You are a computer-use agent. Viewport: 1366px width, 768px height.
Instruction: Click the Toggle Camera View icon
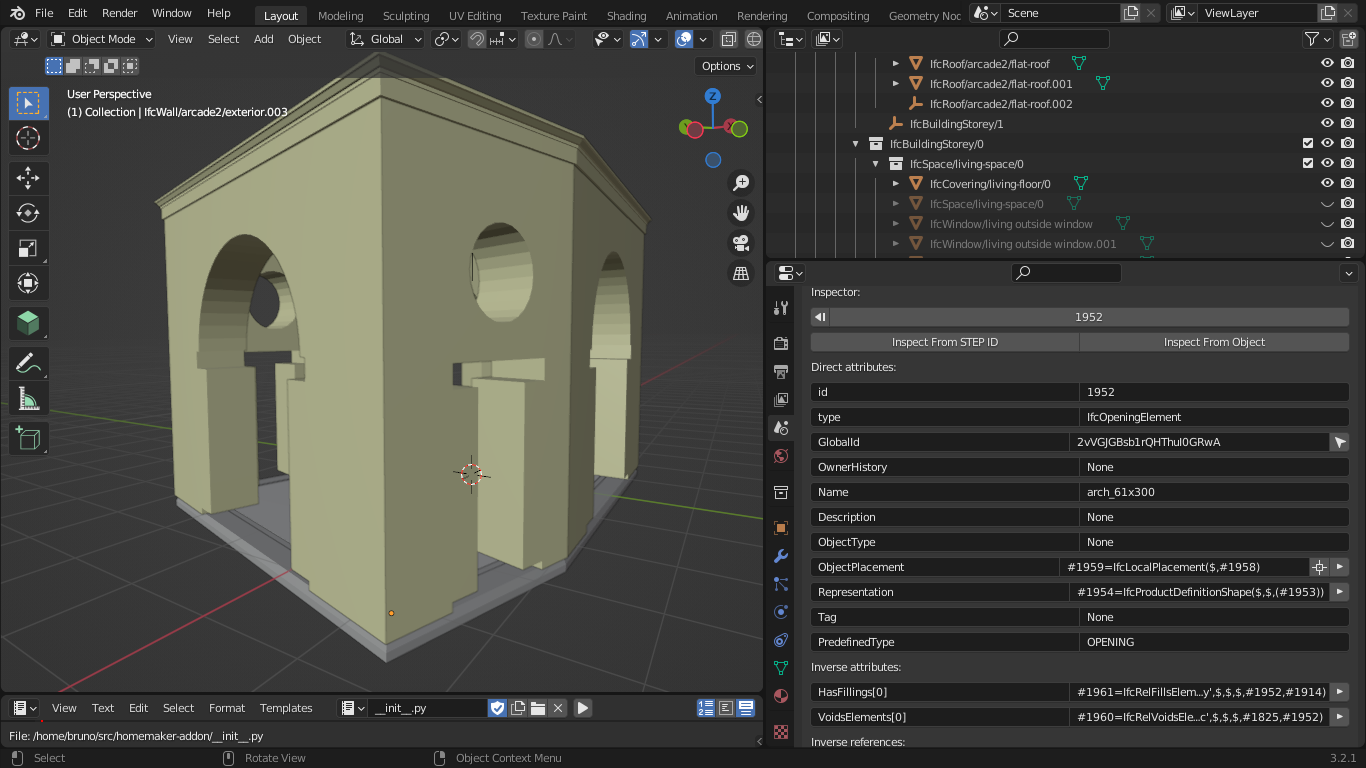click(741, 243)
